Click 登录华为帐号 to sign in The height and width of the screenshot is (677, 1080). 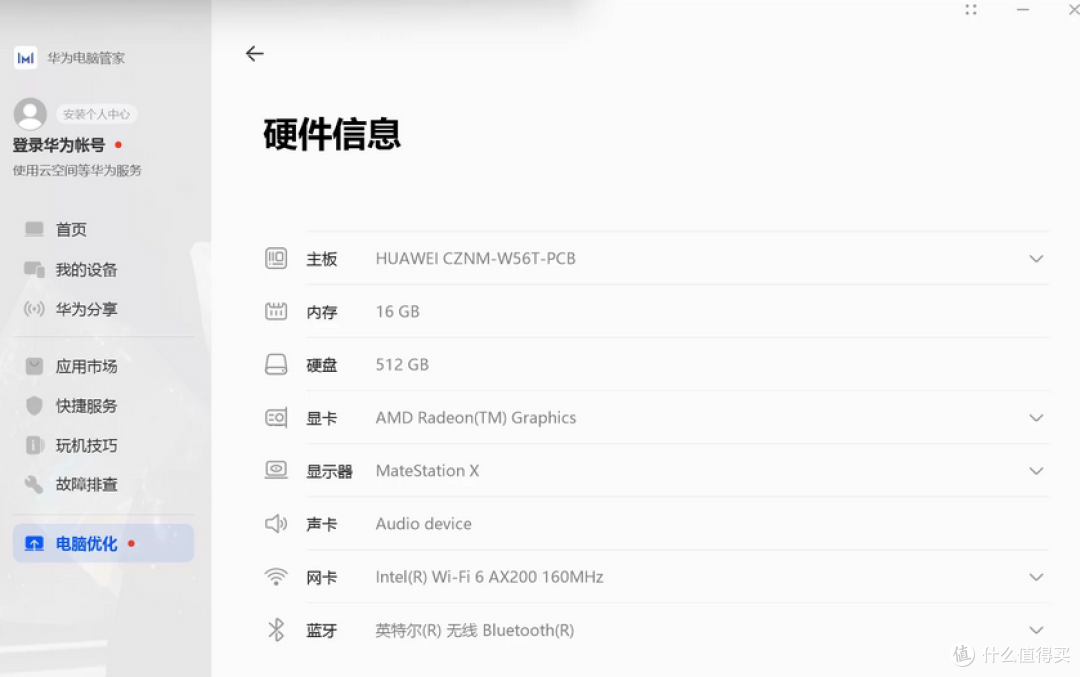coord(59,145)
